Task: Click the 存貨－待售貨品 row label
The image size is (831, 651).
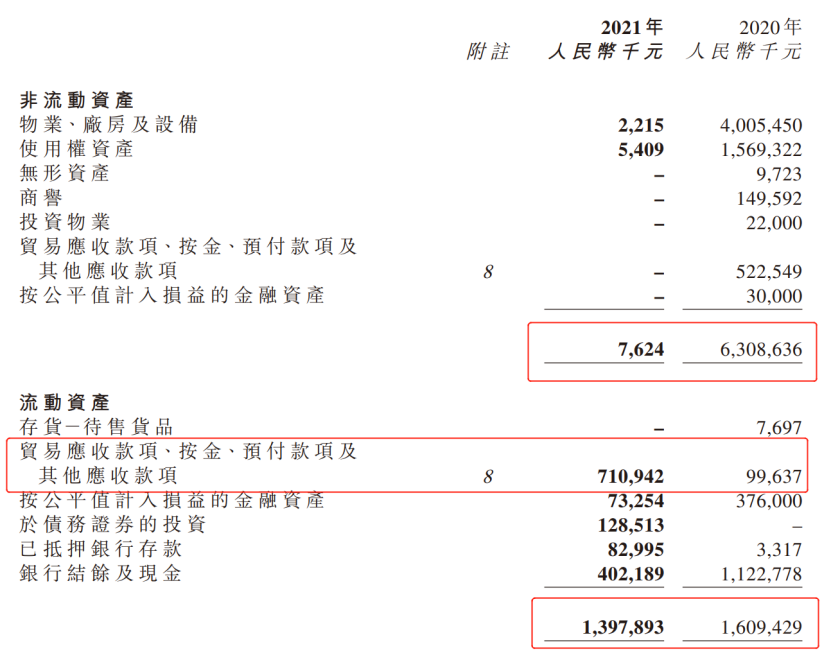Action: coord(98,427)
